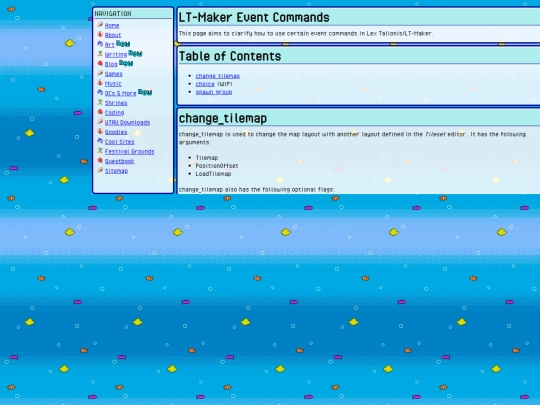
Task: Click the red icon beside Goodies
Action: click(100, 131)
